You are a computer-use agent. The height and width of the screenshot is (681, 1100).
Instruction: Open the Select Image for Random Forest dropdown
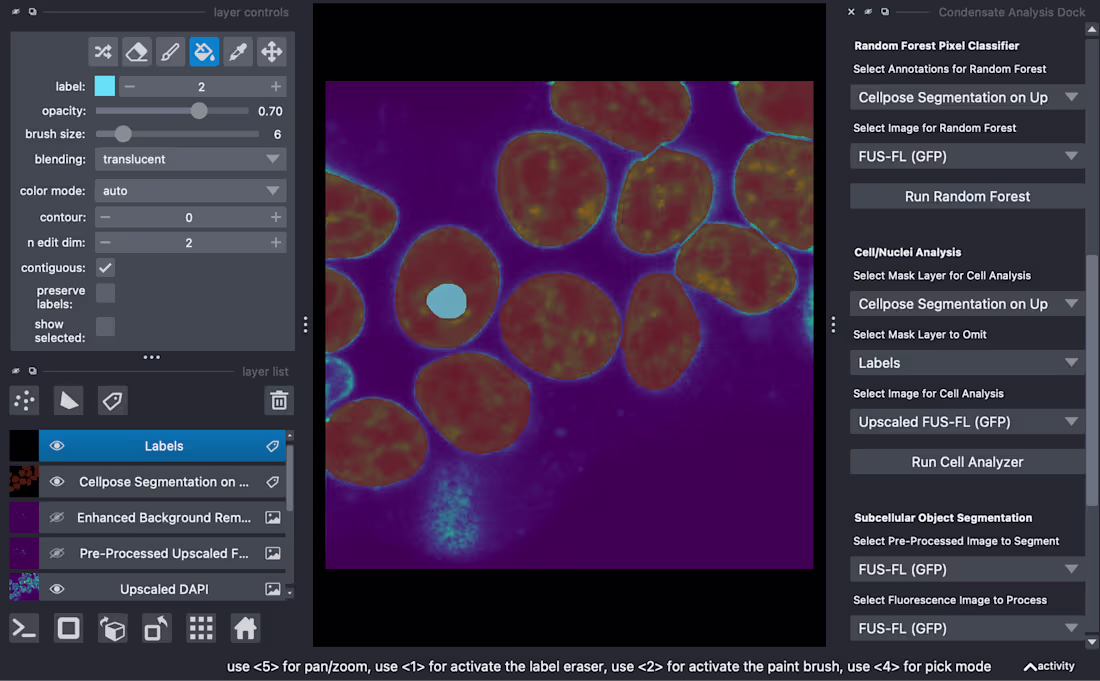(966, 156)
